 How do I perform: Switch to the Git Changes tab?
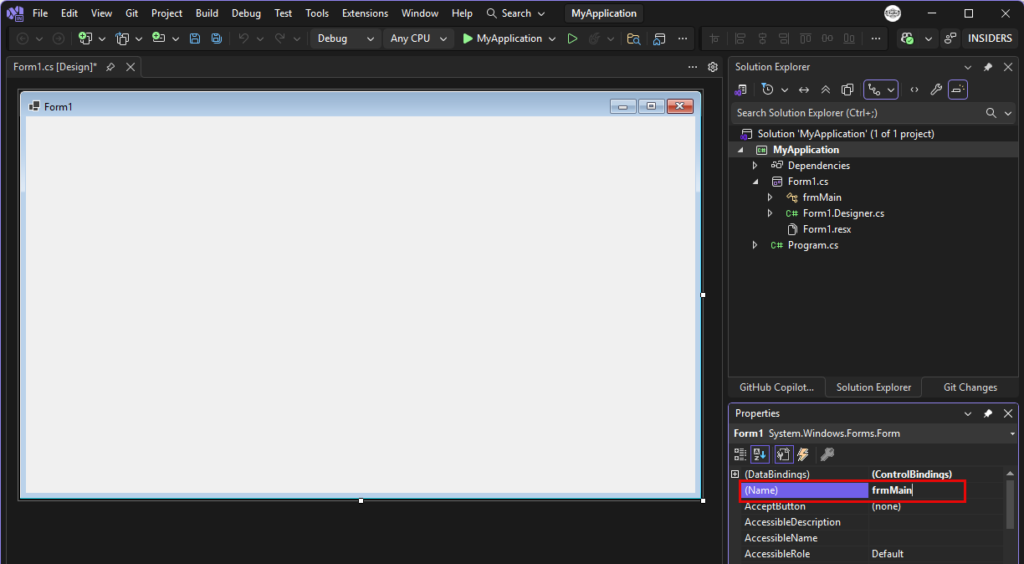click(970, 387)
